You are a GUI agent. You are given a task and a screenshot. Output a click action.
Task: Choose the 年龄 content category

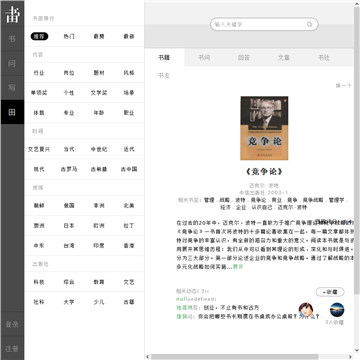coord(99,113)
